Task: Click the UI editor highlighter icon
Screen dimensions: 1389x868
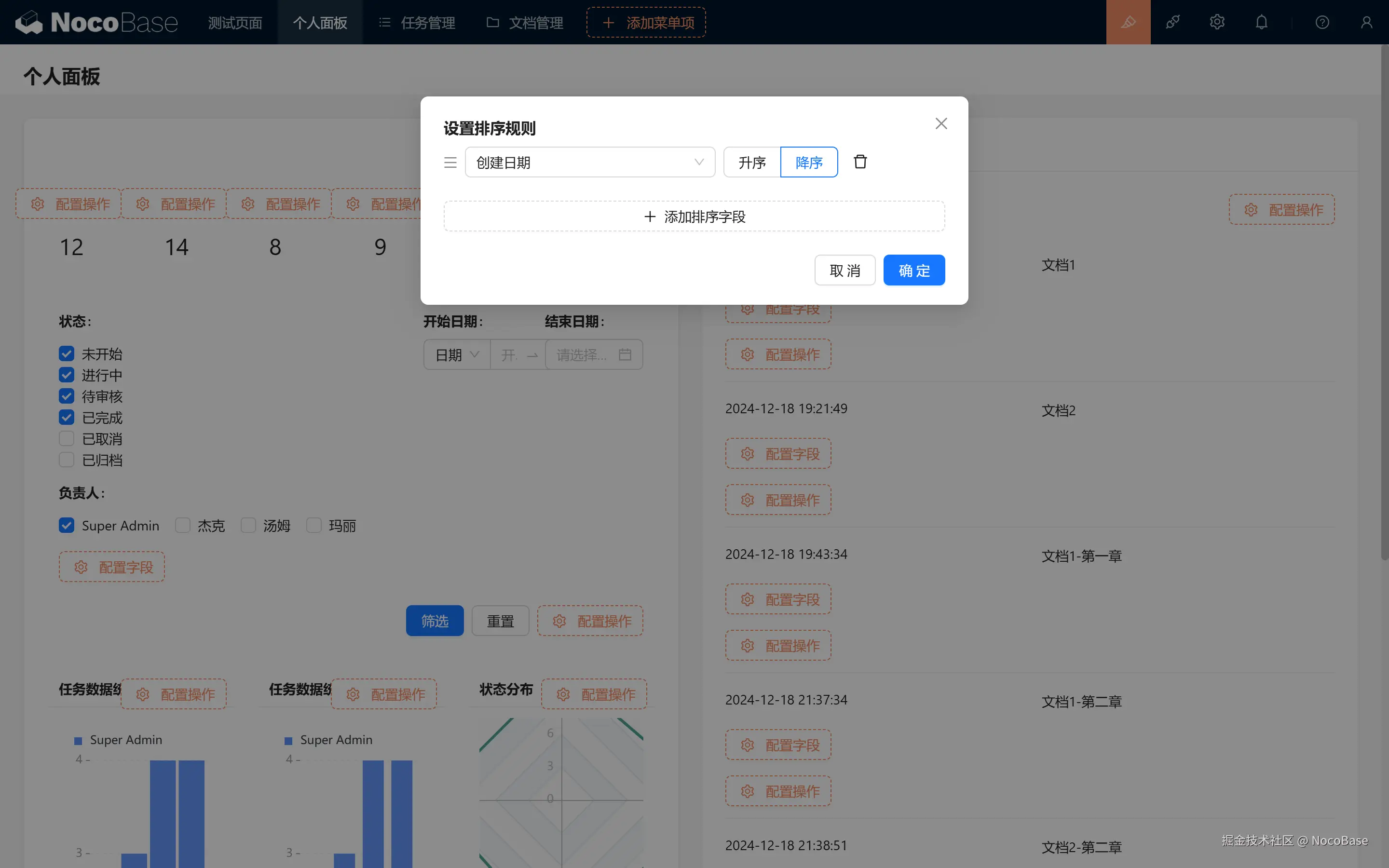Action: click(1128, 22)
